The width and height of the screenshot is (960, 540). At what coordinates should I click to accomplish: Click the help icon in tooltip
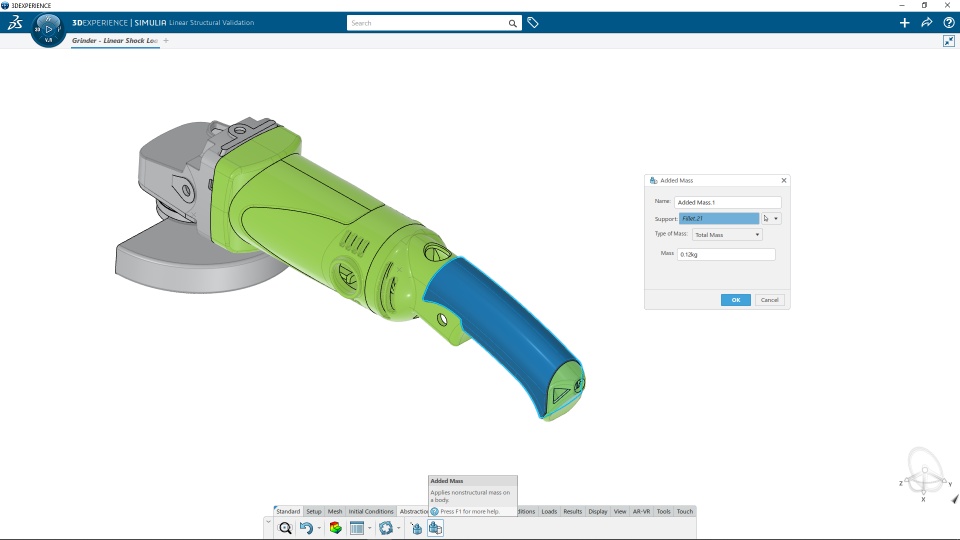(x=434, y=511)
